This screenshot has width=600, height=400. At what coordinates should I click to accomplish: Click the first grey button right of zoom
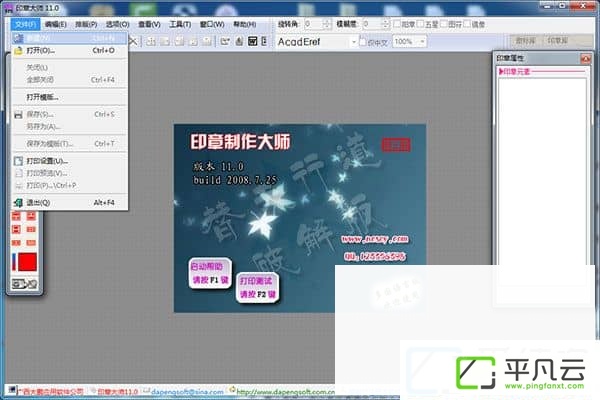point(525,41)
